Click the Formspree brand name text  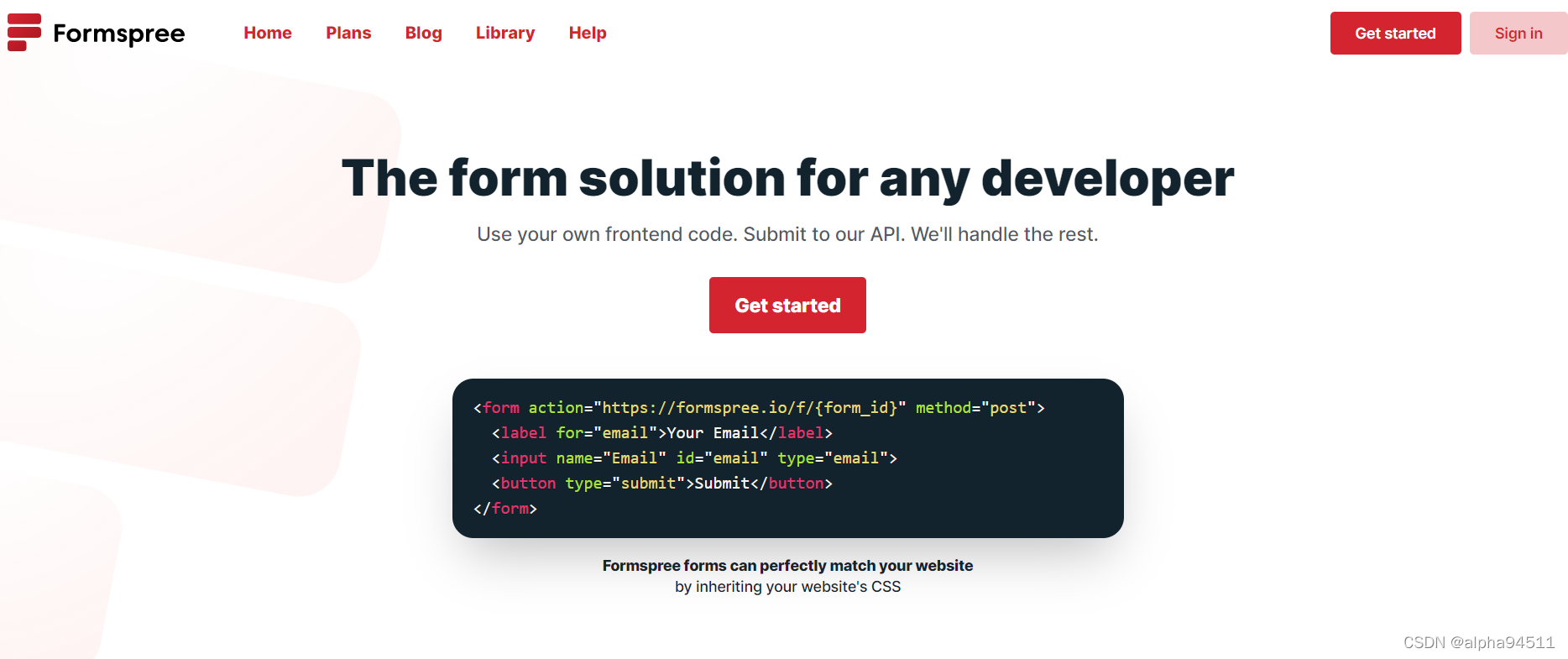[x=118, y=34]
